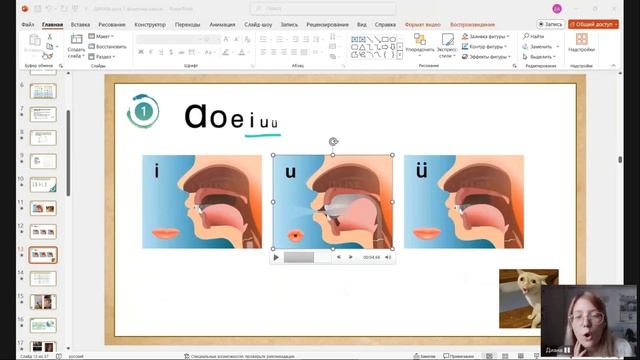640x360 pixels.
Task: Switch to the Вставка tab
Action: [80, 24]
